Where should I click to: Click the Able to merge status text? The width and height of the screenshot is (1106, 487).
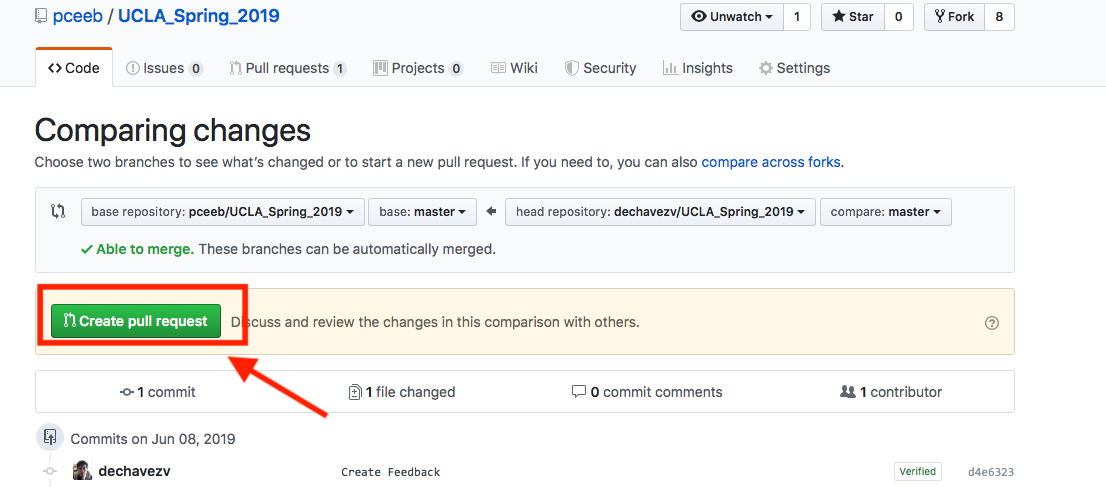[x=144, y=249]
